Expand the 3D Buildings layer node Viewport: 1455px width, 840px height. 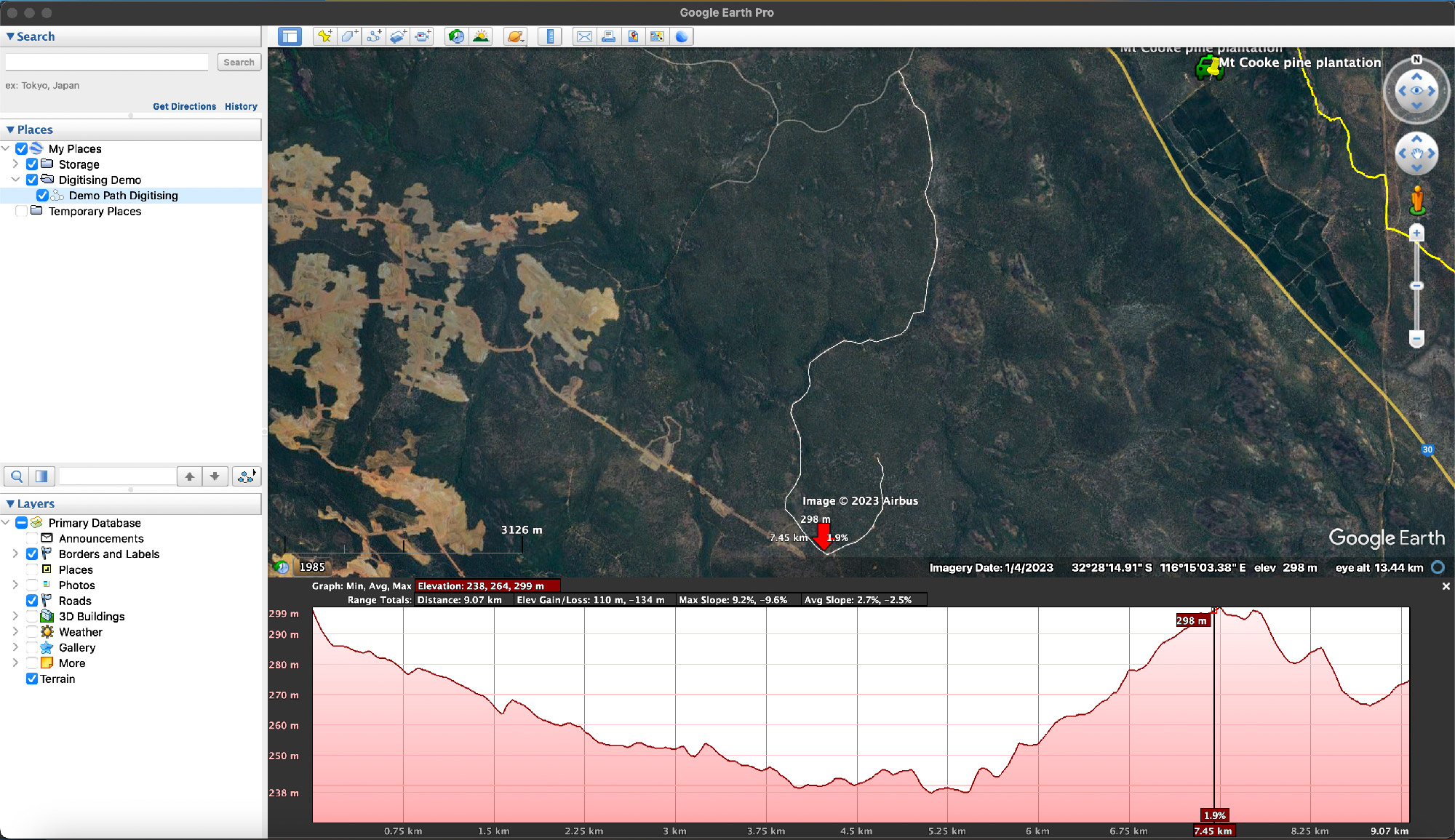click(x=15, y=616)
